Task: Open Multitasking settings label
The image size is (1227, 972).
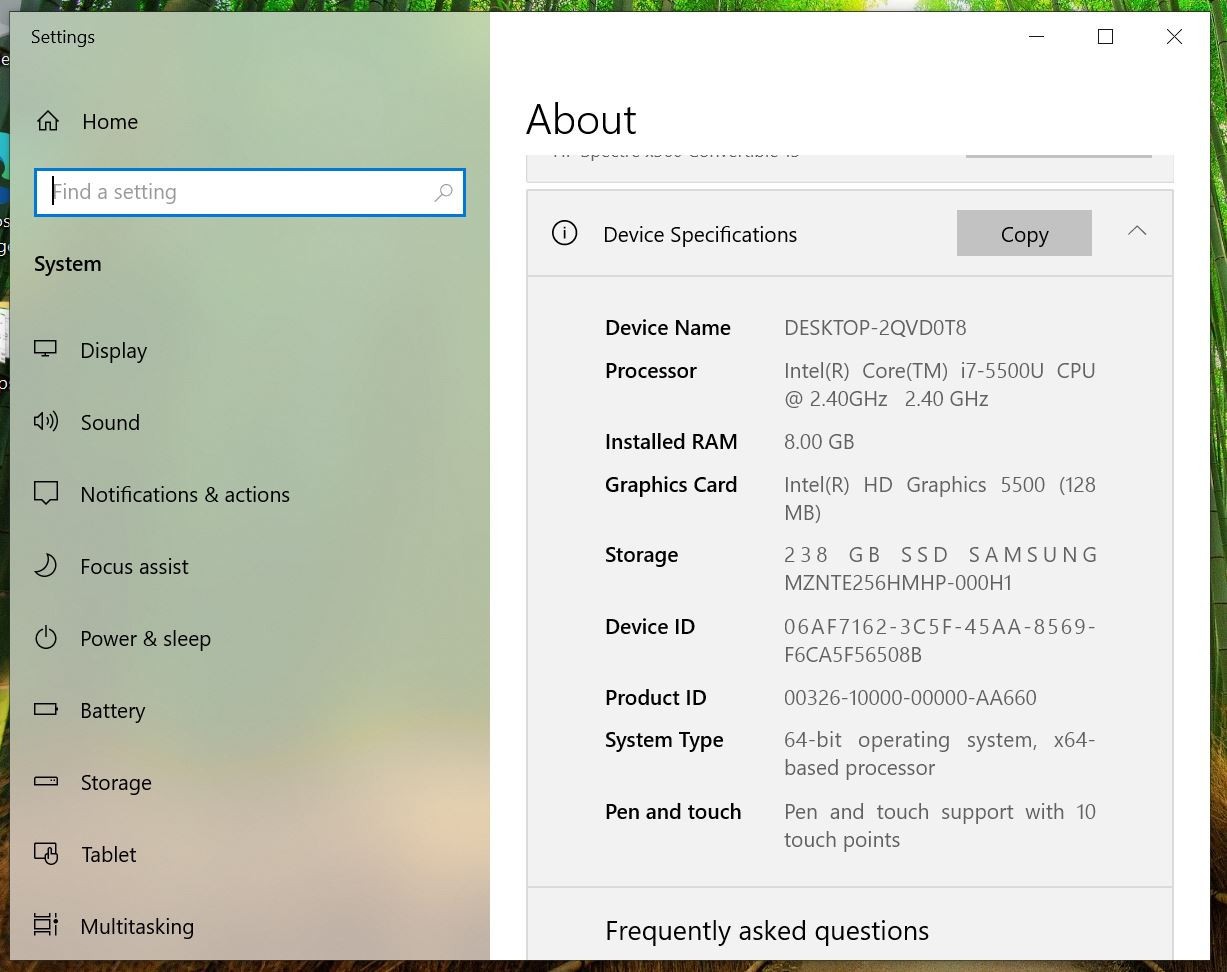Action: click(x=137, y=926)
